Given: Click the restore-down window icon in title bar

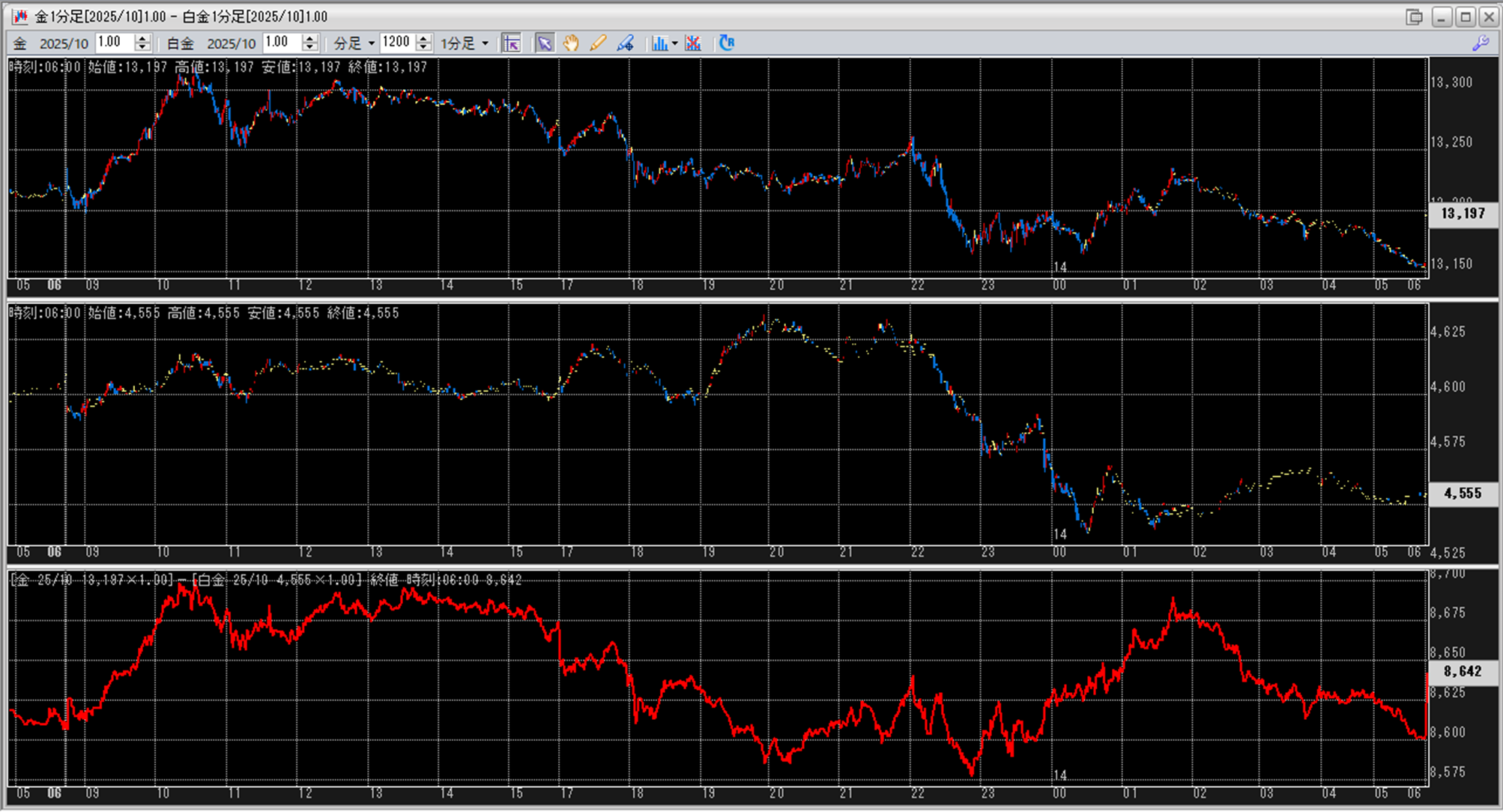Looking at the screenshot, I should [x=1415, y=16].
